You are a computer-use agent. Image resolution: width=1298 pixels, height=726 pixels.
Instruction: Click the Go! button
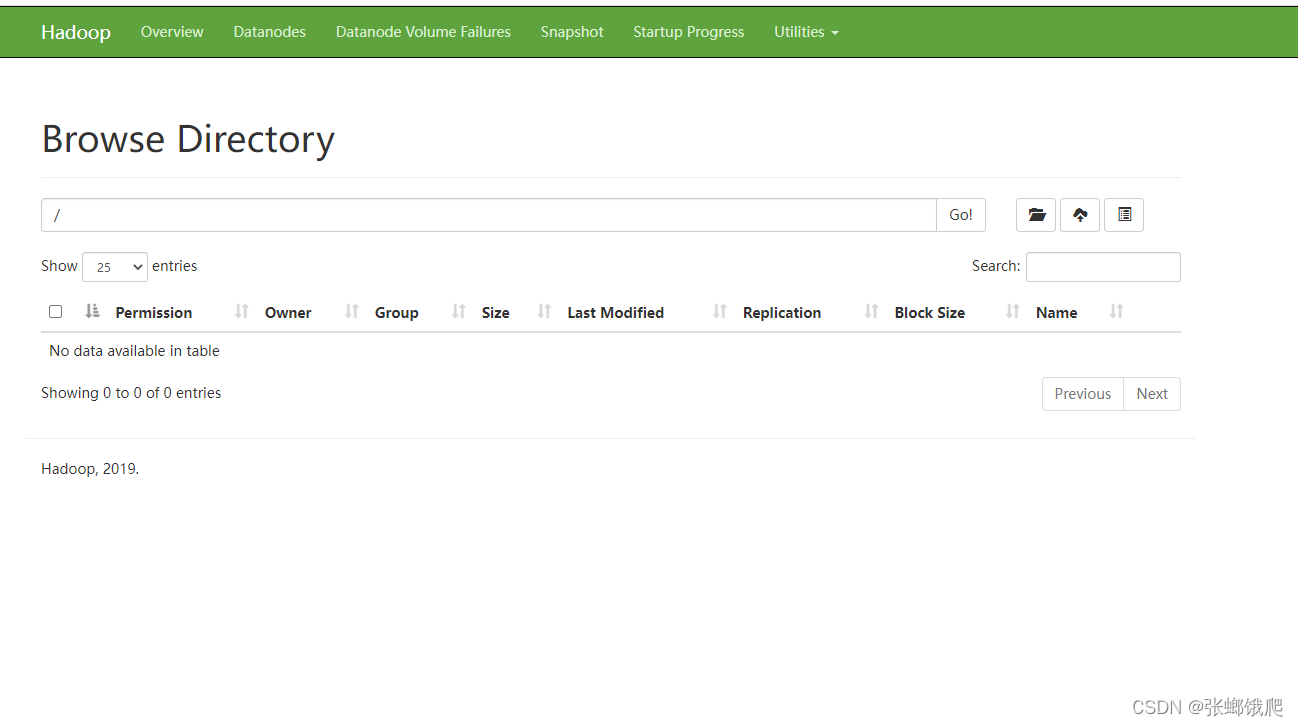pos(961,215)
